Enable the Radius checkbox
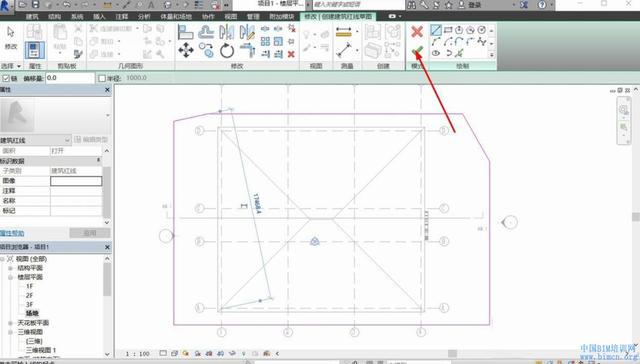Viewport: 640px width, 364px height. click(102, 78)
